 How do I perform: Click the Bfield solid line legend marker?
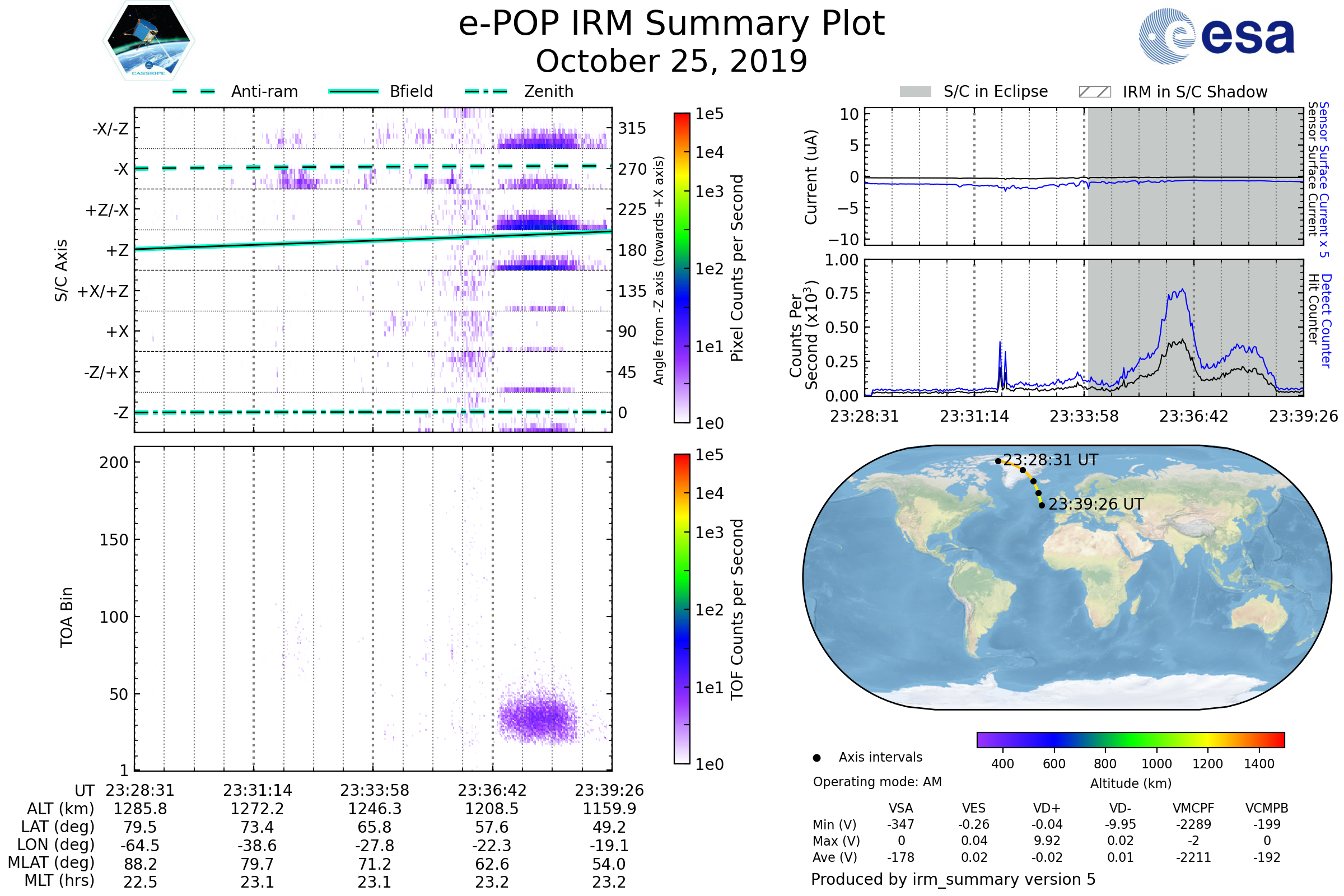[x=353, y=91]
